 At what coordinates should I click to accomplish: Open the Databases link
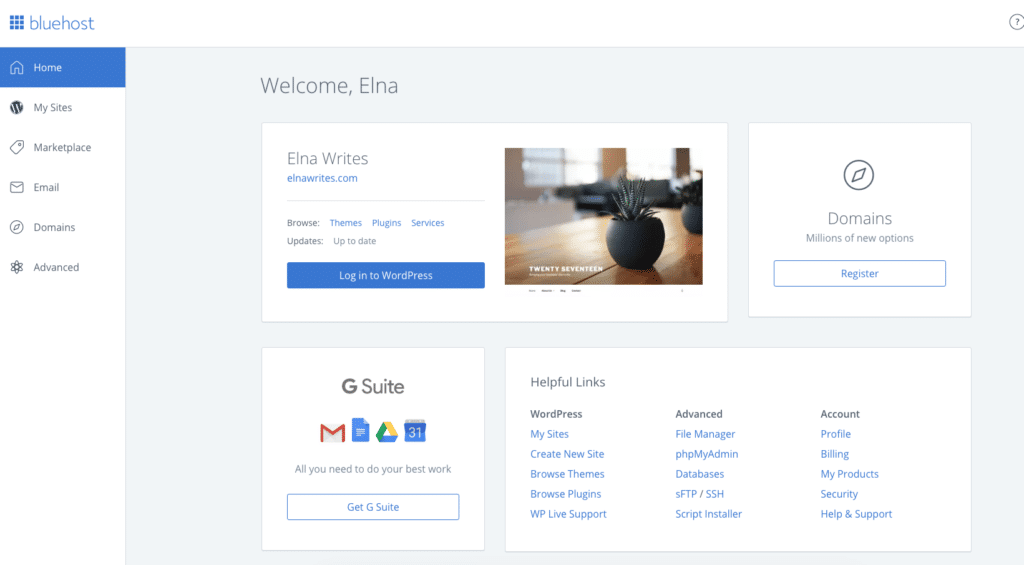pos(699,474)
